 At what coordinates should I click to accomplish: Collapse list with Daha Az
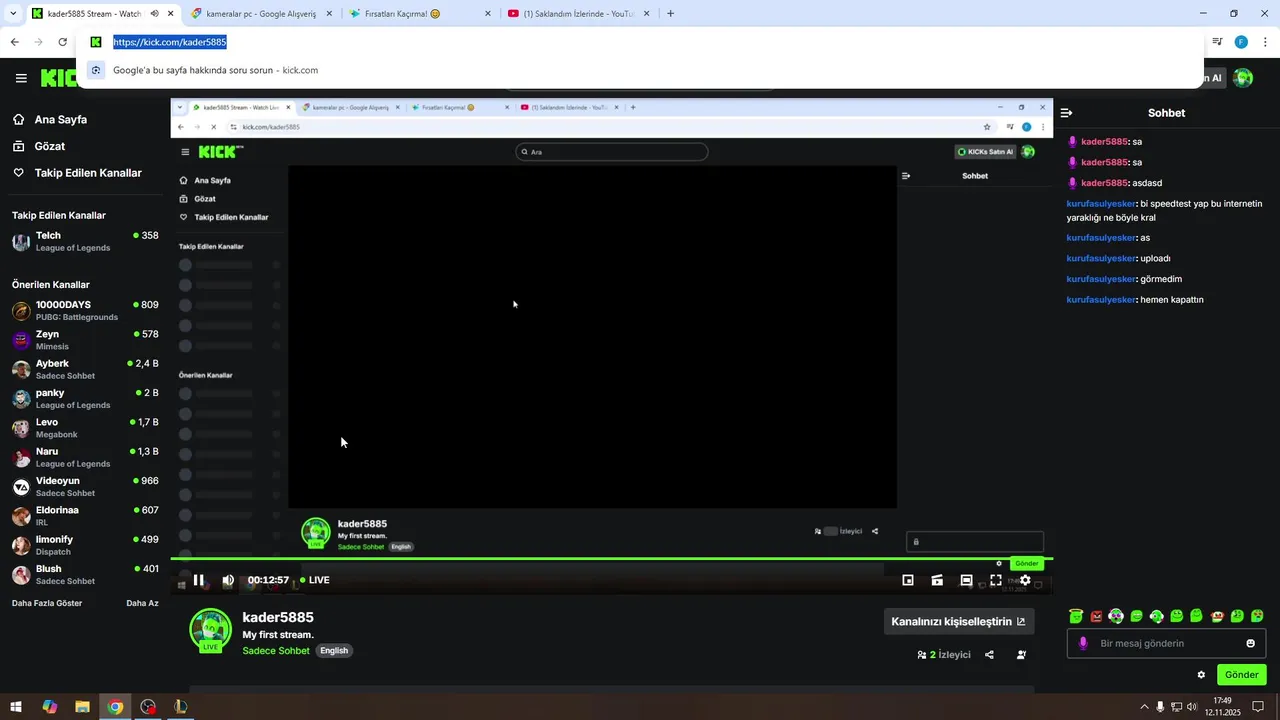142,603
